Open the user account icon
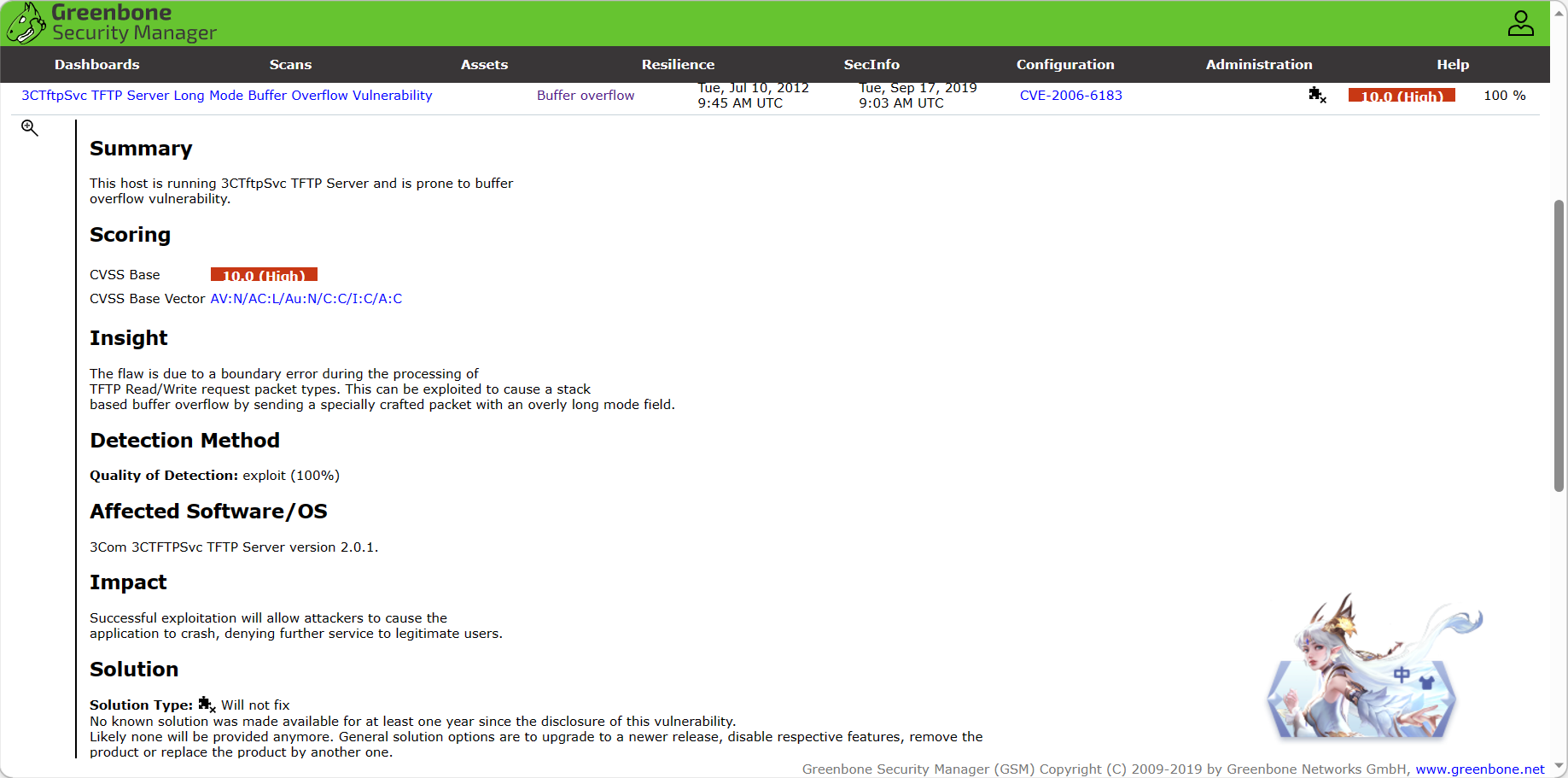Viewport: 1568px width, 778px height. click(x=1520, y=23)
